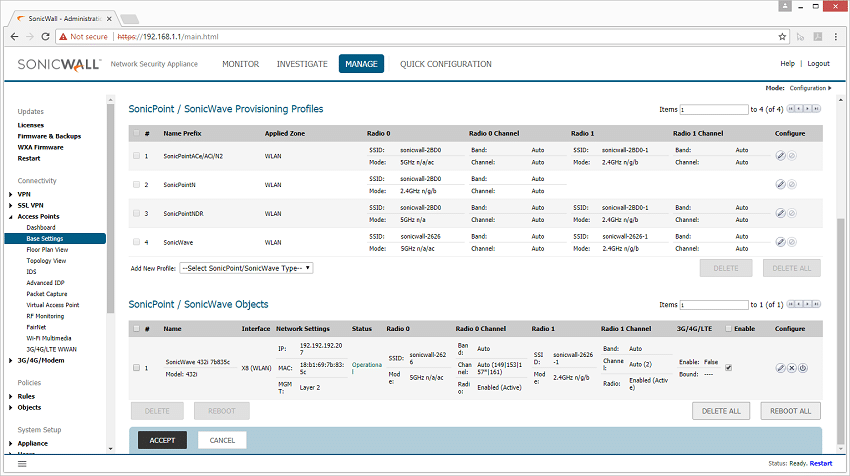Click the Restart link in status bar
The image size is (850, 476).
(821, 464)
